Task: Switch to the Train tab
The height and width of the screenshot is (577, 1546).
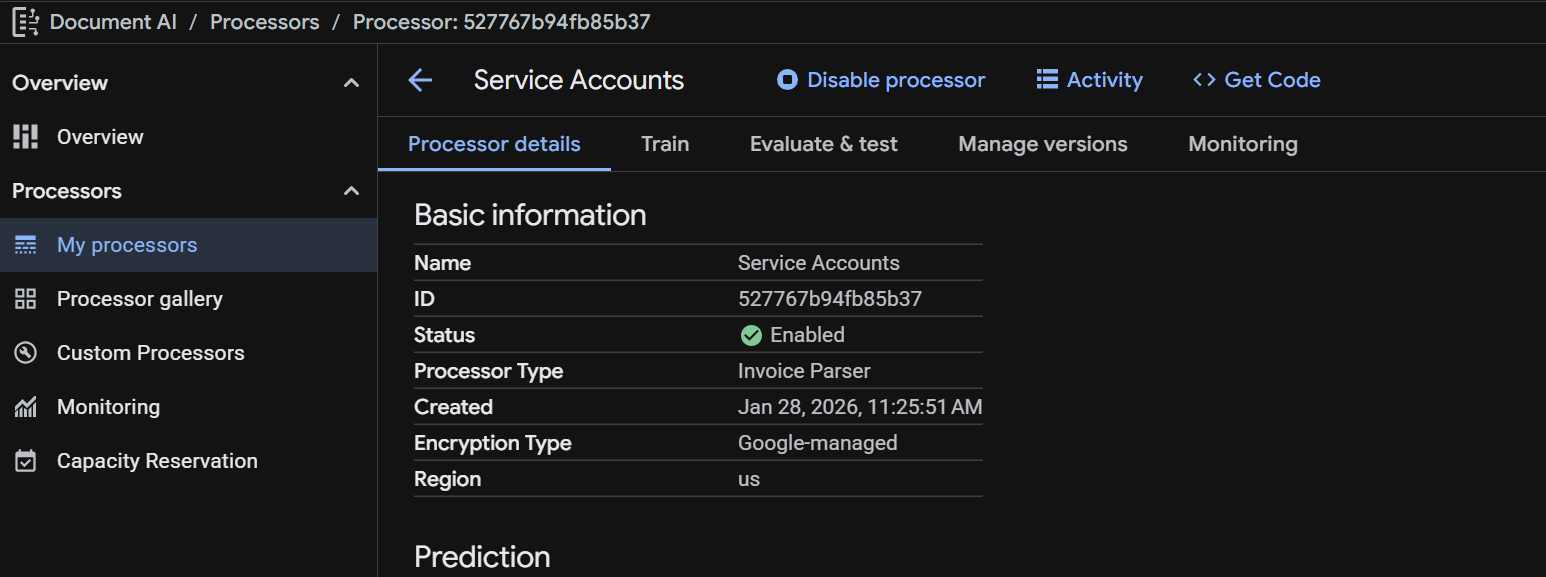Action: (665, 144)
